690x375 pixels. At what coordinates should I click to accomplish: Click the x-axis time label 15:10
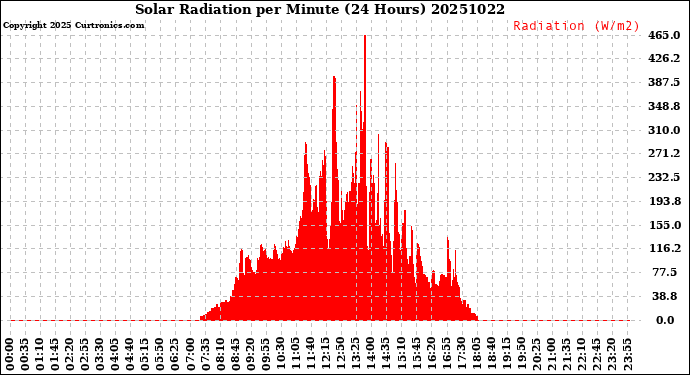[401, 355]
